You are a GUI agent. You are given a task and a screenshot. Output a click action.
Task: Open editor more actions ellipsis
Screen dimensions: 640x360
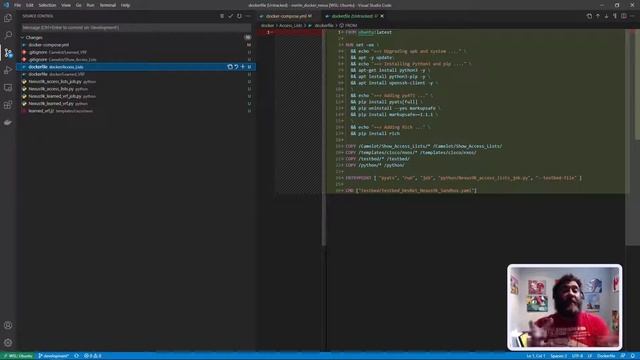pos(632,16)
